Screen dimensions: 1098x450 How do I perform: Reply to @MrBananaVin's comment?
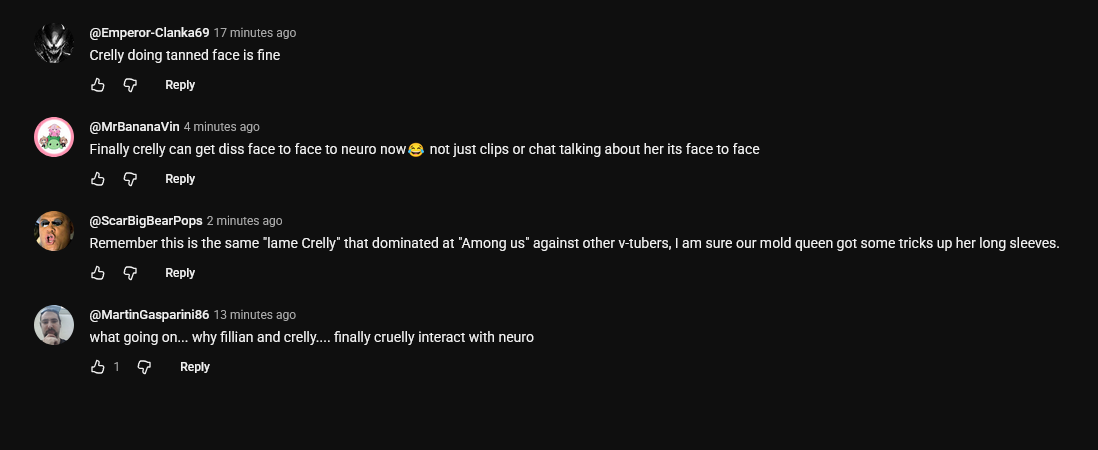click(x=180, y=178)
